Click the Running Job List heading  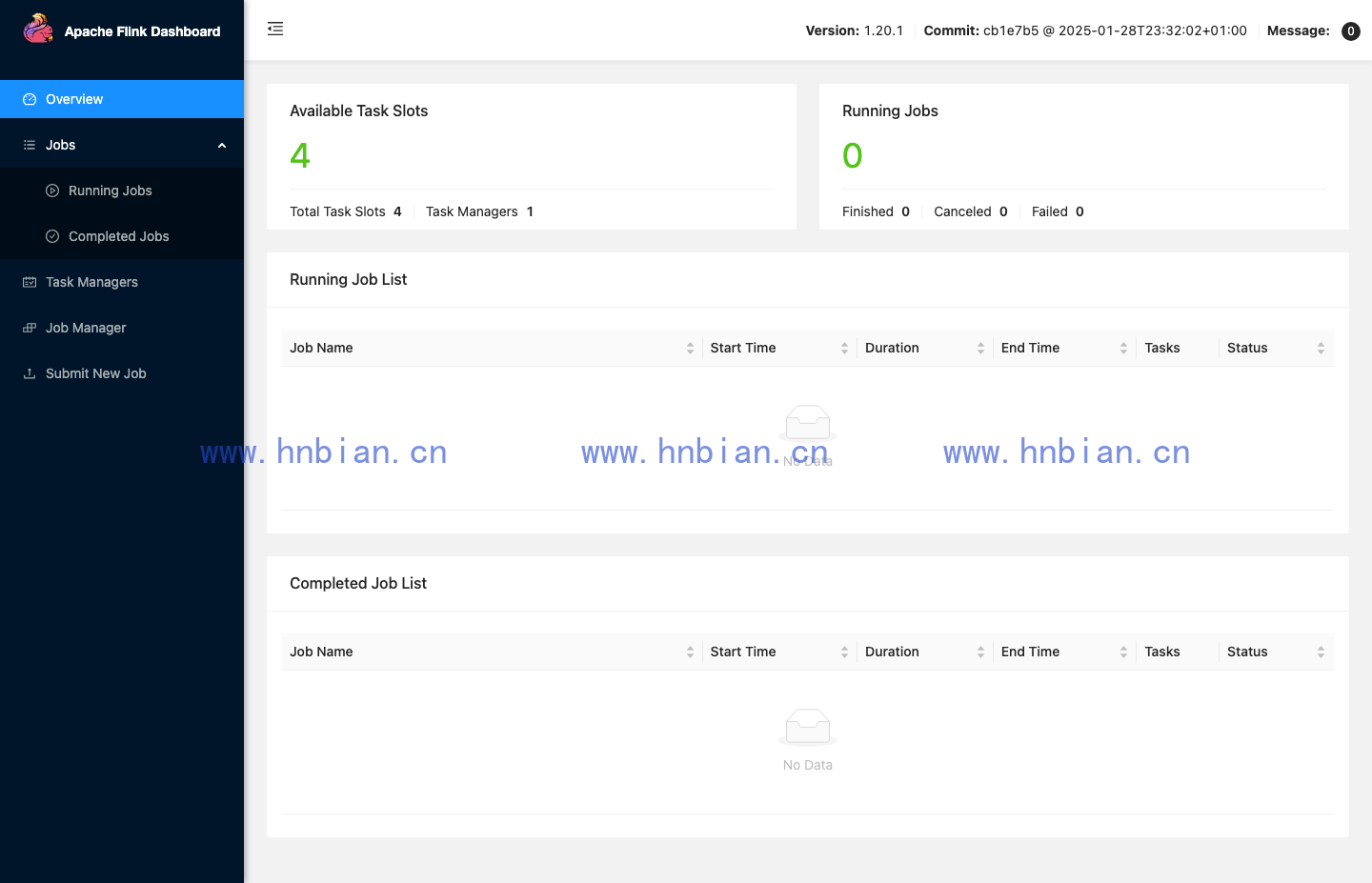pyautogui.click(x=349, y=279)
